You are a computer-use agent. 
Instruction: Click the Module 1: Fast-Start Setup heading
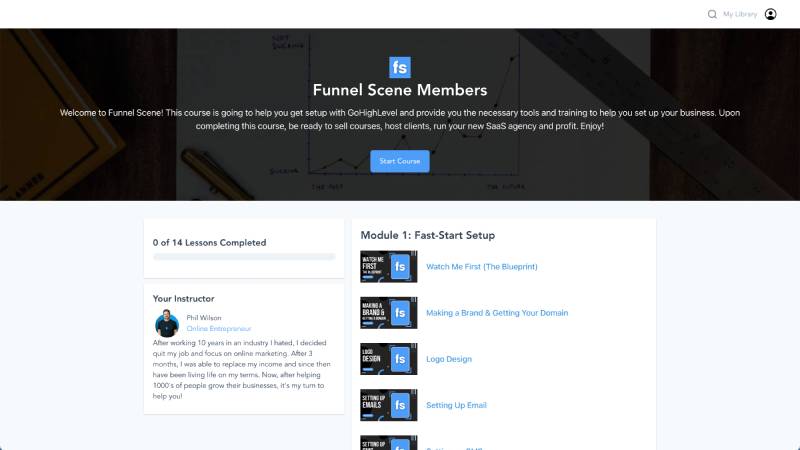click(x=428, y=235)
